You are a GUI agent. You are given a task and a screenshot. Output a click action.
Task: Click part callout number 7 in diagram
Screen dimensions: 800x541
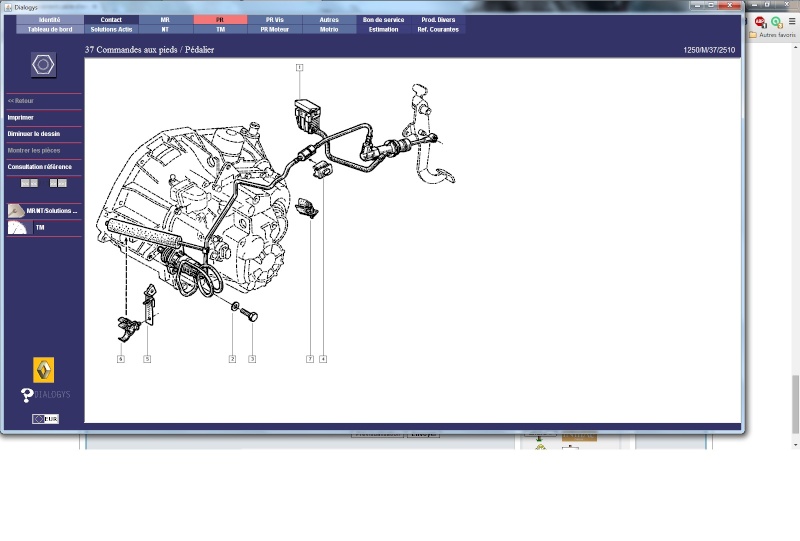coord(310,359)
